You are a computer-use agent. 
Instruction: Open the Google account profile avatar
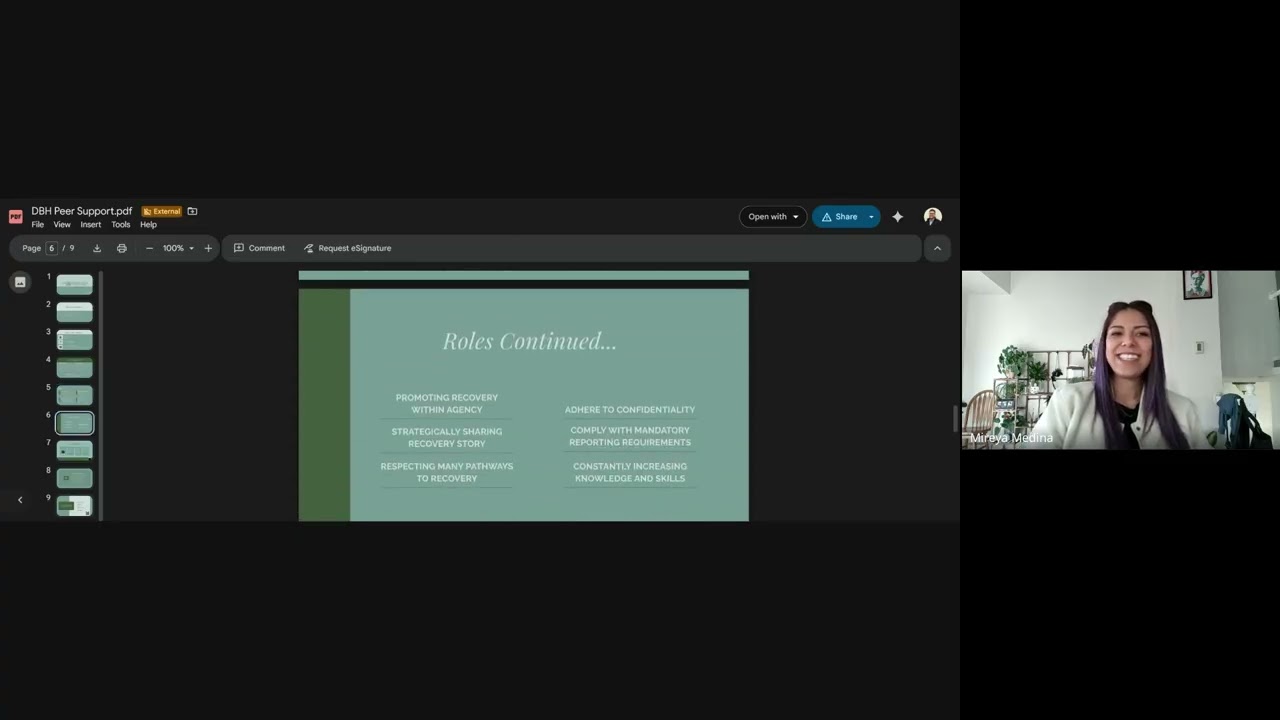pyautogui.click(x=933, y=217)
